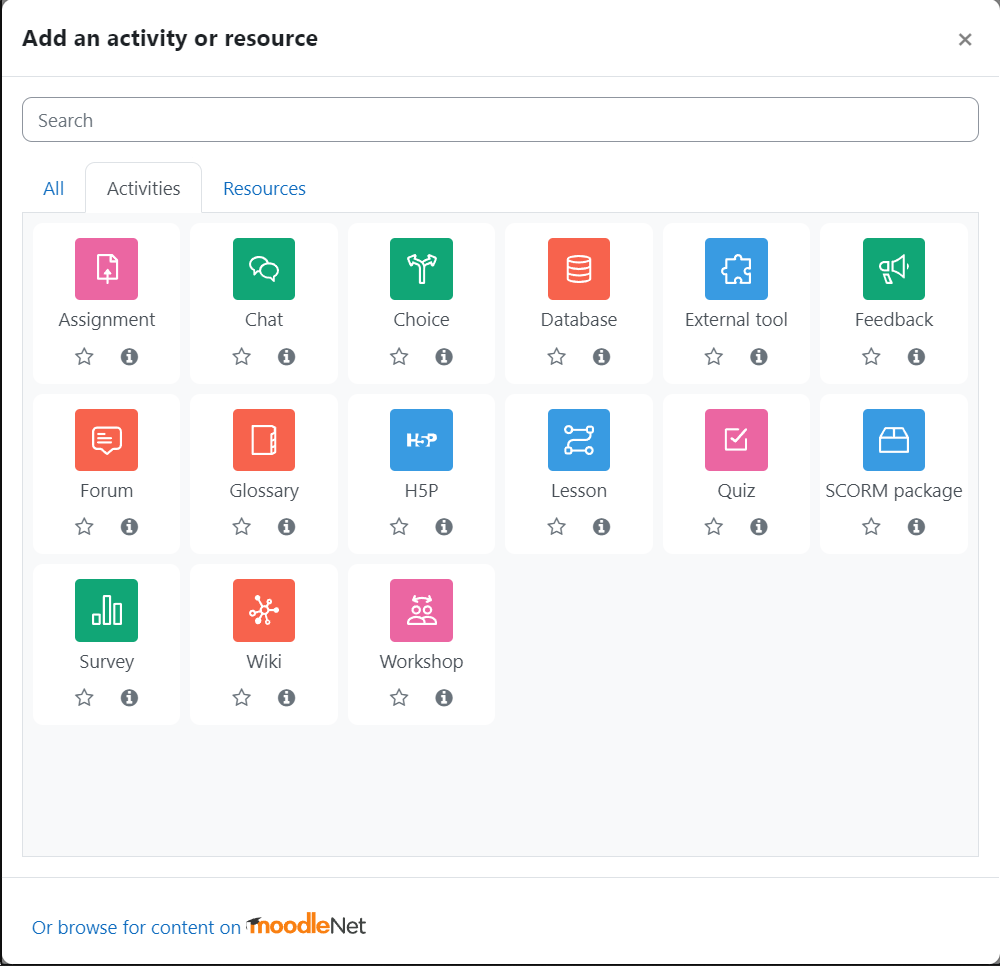Star the Feedback activity
This screenshot has height=966, width=1000.
(x=871, y=356)
